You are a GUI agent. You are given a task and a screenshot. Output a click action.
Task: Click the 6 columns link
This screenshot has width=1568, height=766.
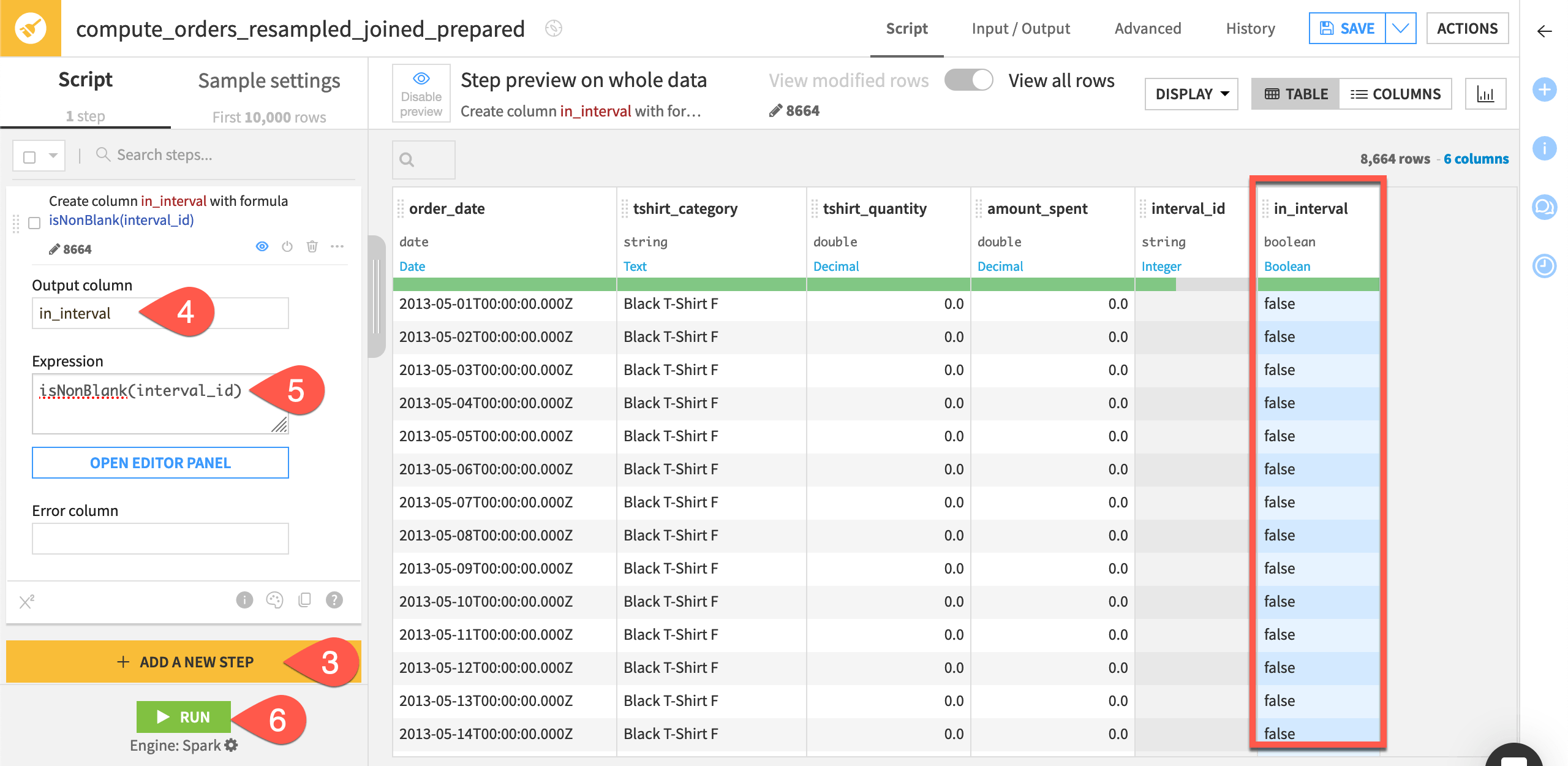[x=1476, y=159]
